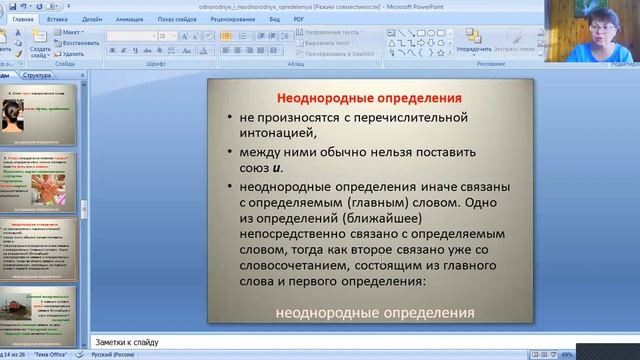The image size is (640, 360).
Task: Customize Quick Access Toolbar arrow
Action: (x=69, y=6)
